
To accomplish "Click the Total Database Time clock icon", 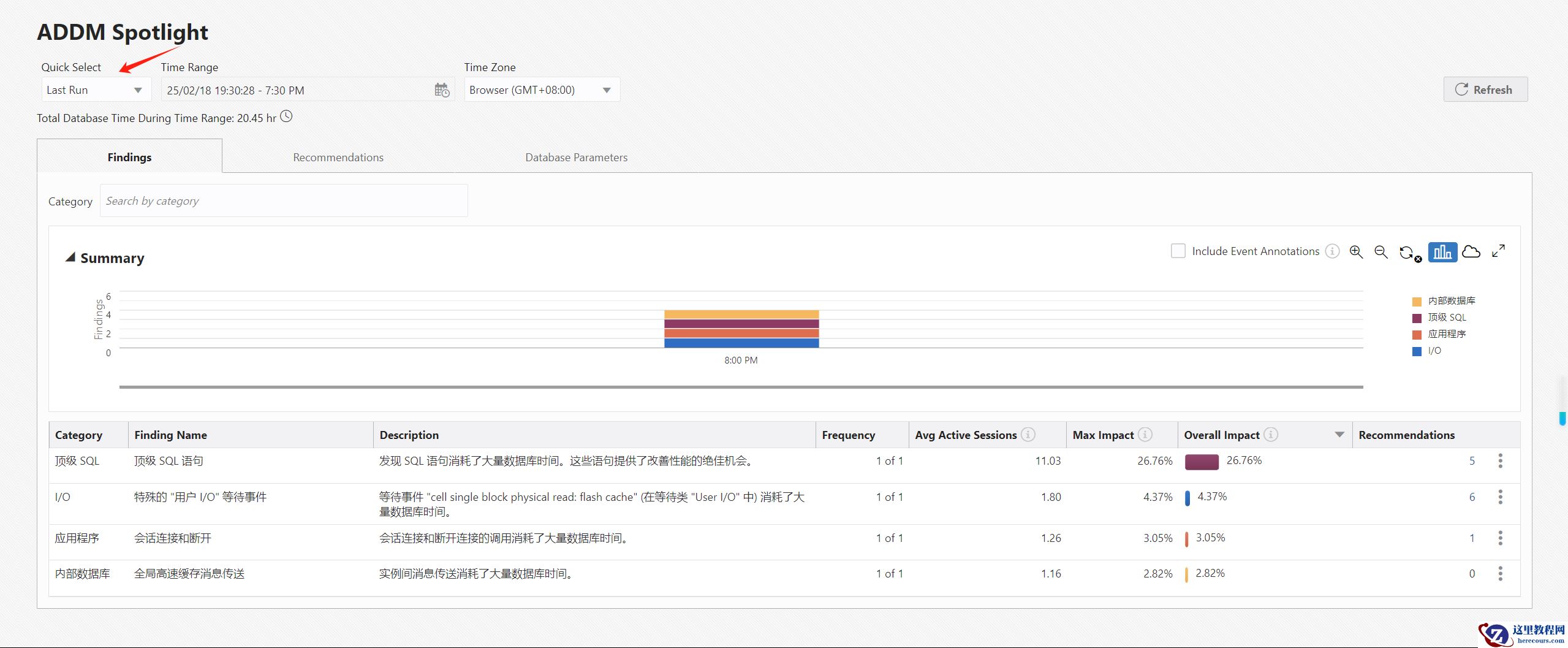I will (x=286, y=116).
